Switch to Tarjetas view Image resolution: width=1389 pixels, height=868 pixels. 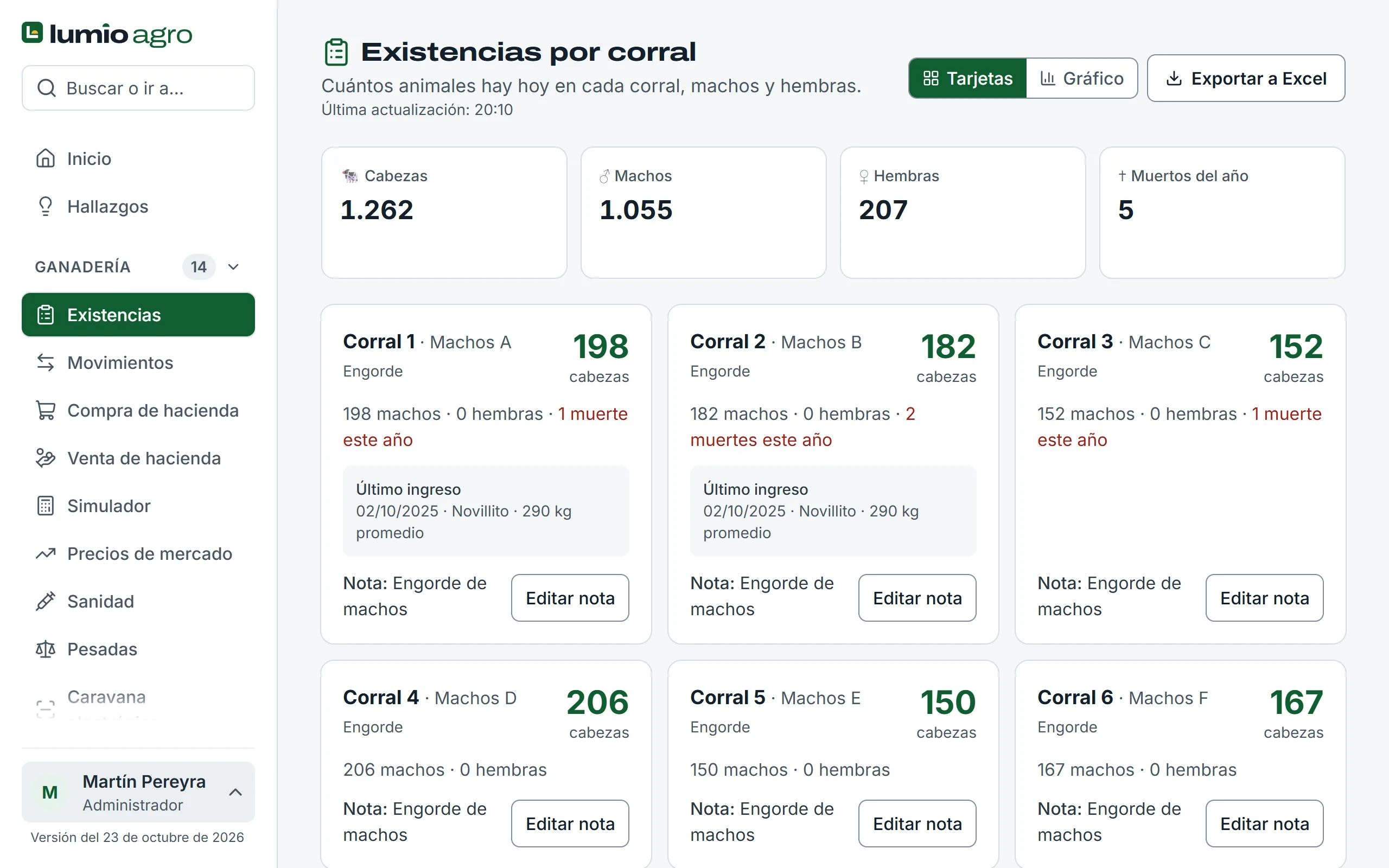click(968, 78)
